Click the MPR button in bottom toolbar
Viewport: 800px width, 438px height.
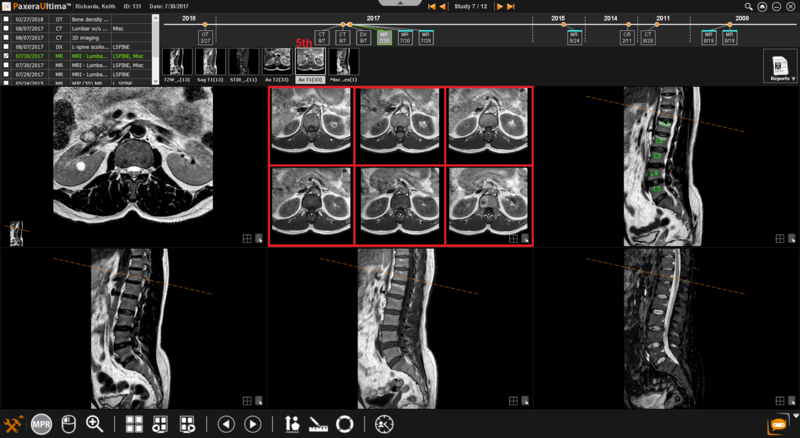click(x=41, y=424)
